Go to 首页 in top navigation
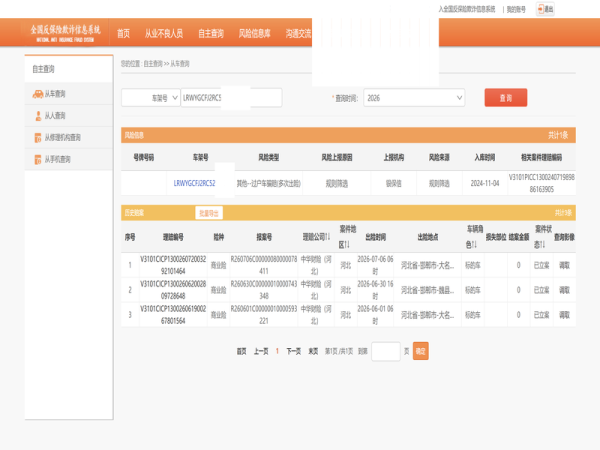600x450 pixels. 123,34
